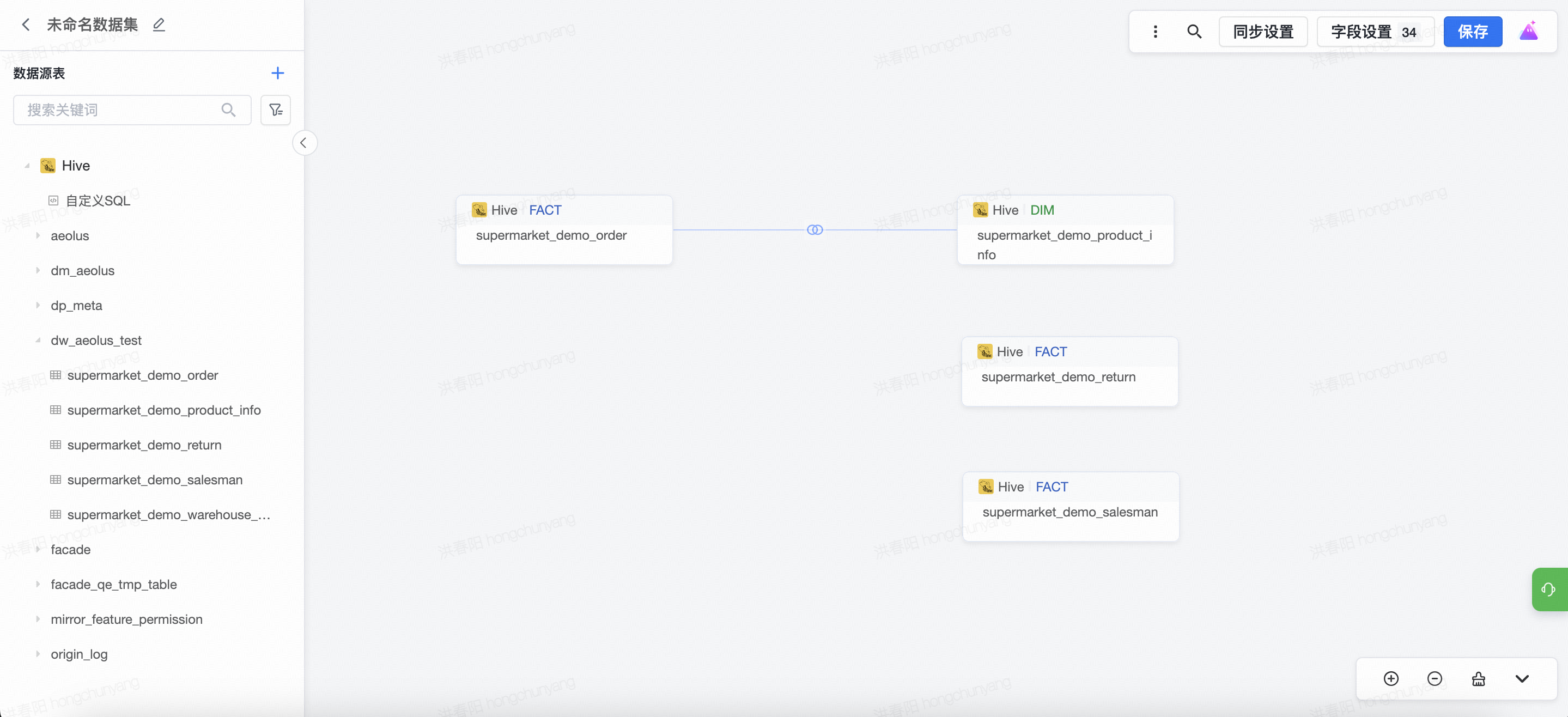
Task: Click the join icon between order and product tables
Action: point(815,229)
